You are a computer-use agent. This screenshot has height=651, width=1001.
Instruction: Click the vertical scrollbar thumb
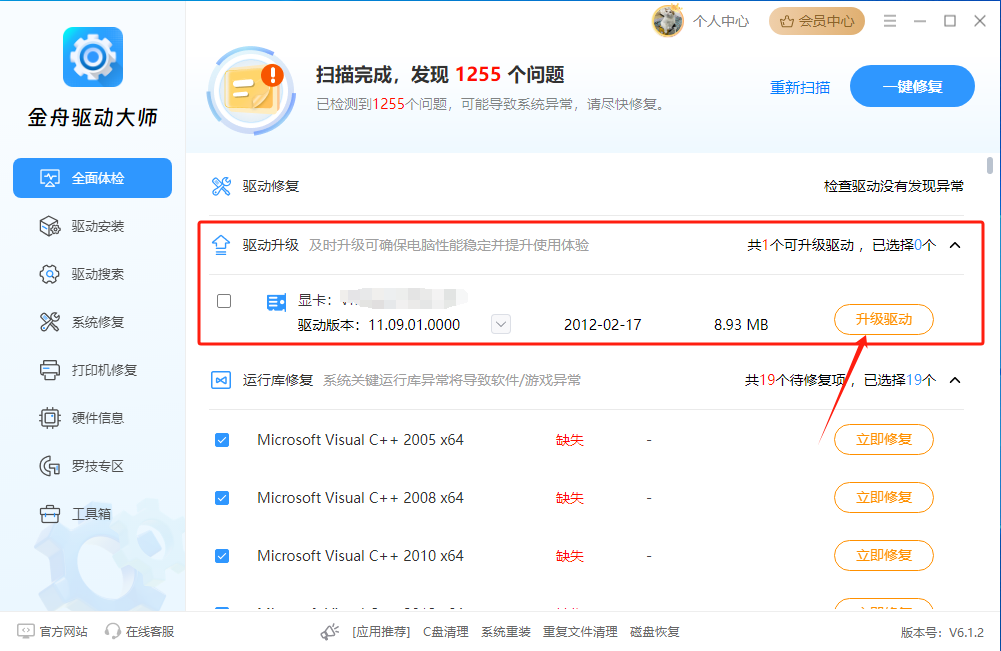(x=990, y=165)
